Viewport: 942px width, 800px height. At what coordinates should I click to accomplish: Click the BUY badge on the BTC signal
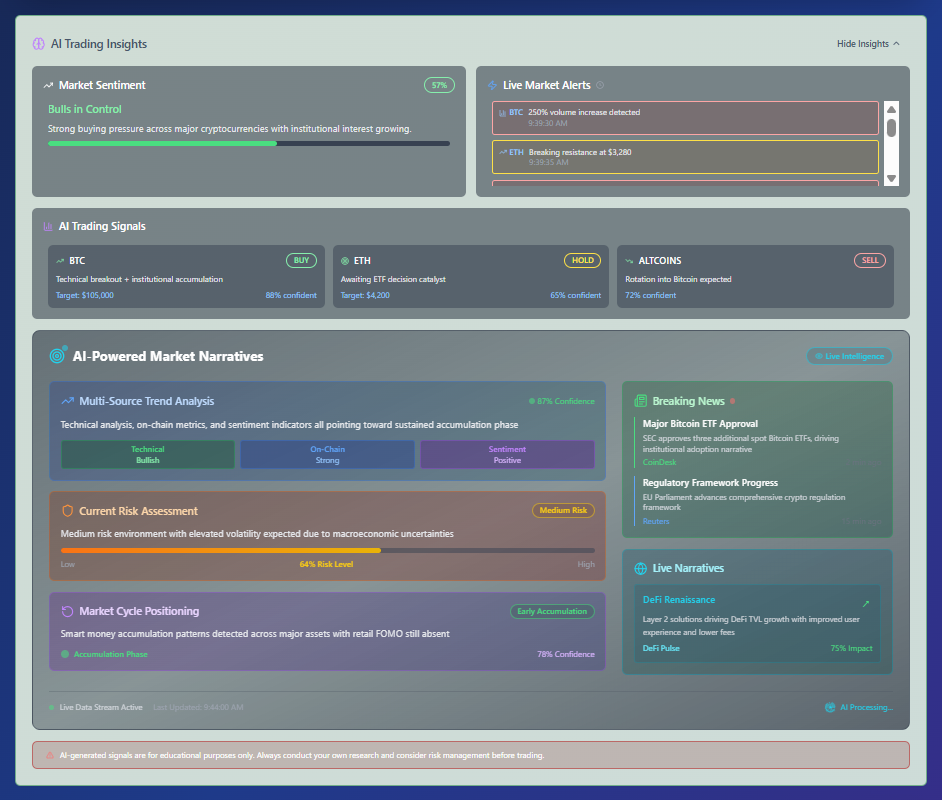[x=301, y=260]
